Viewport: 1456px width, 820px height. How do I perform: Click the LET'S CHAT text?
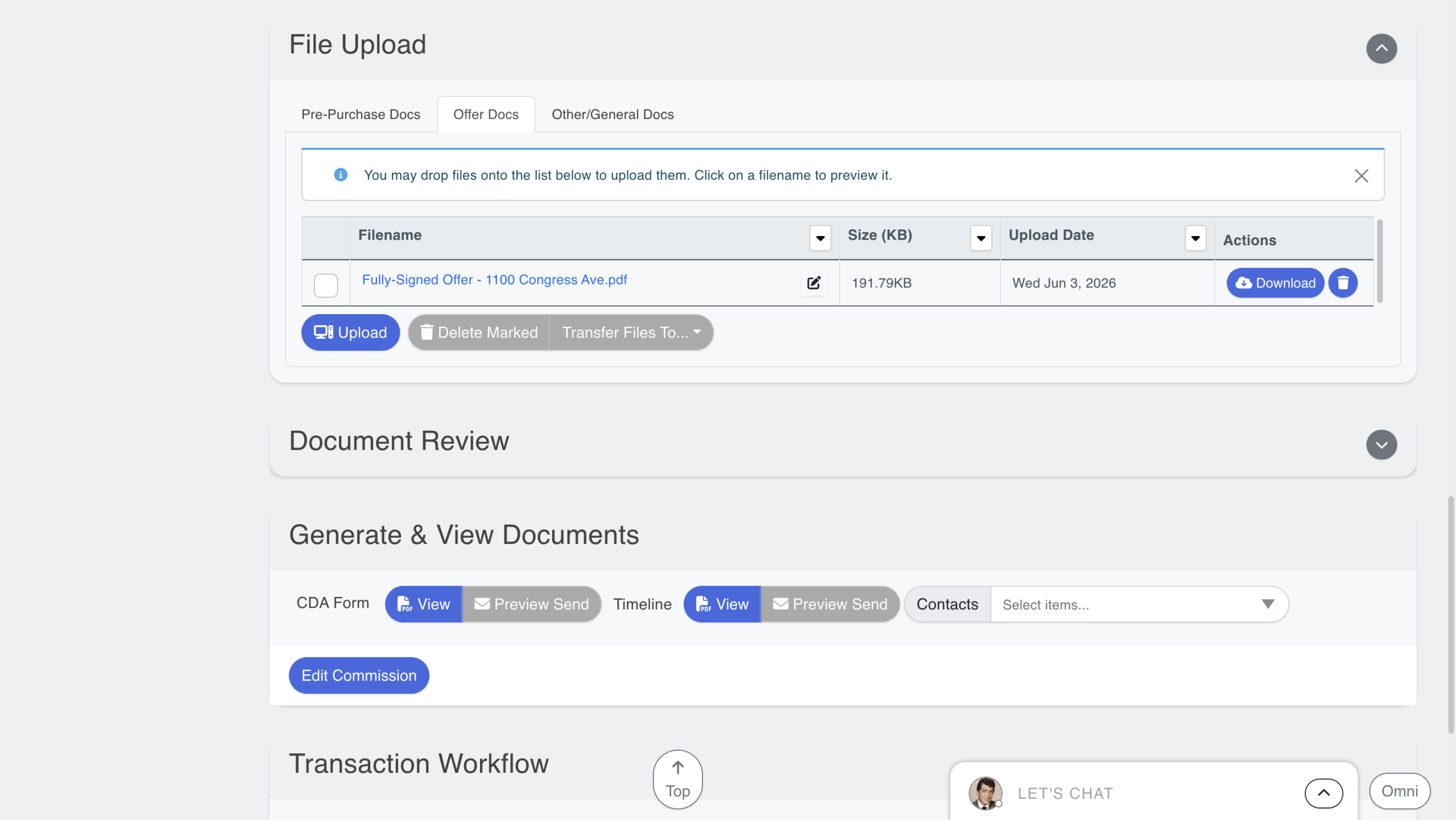(x=1065, y=793)
